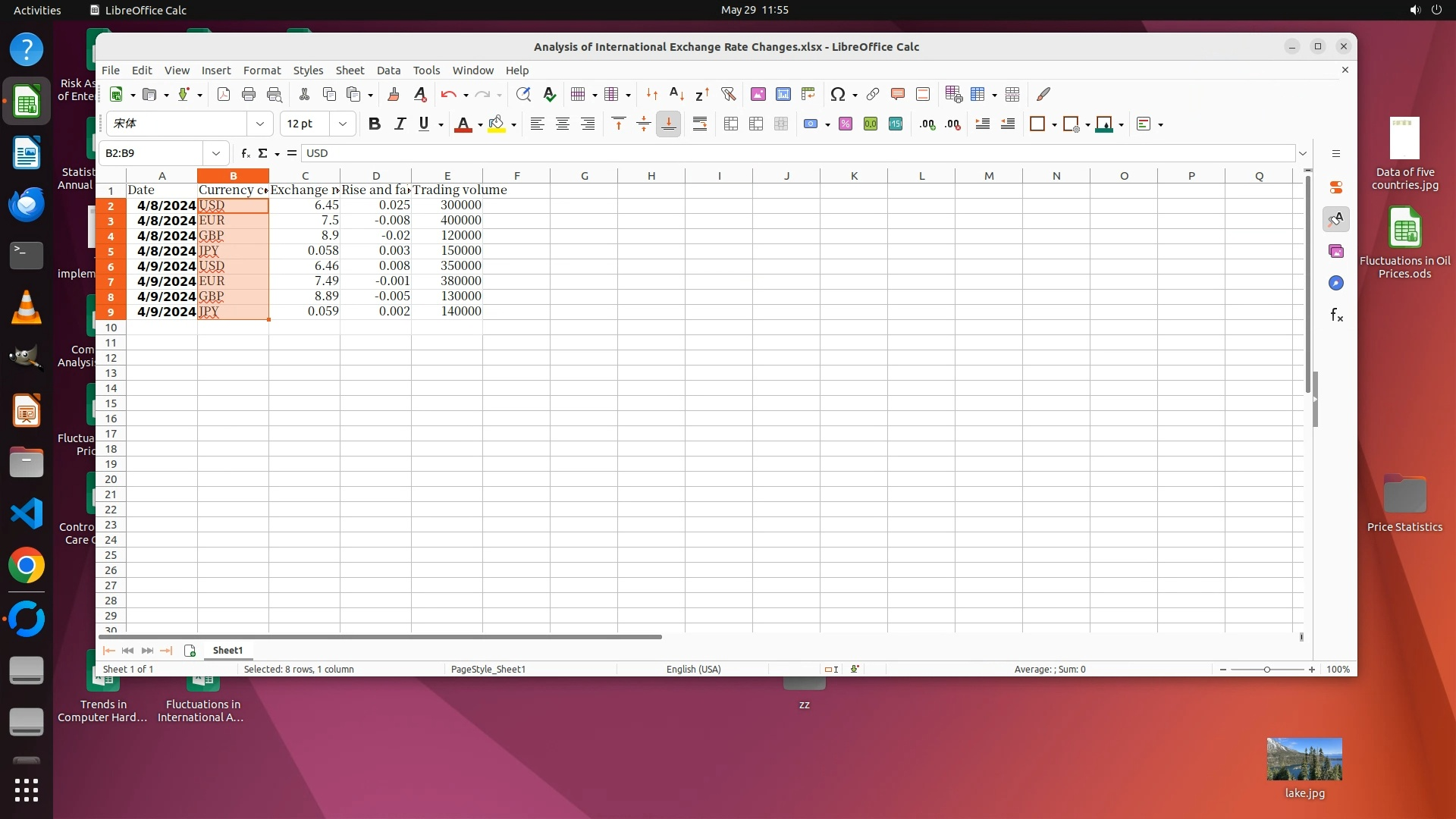Click the Insert Chart icon

click(783, 94)
